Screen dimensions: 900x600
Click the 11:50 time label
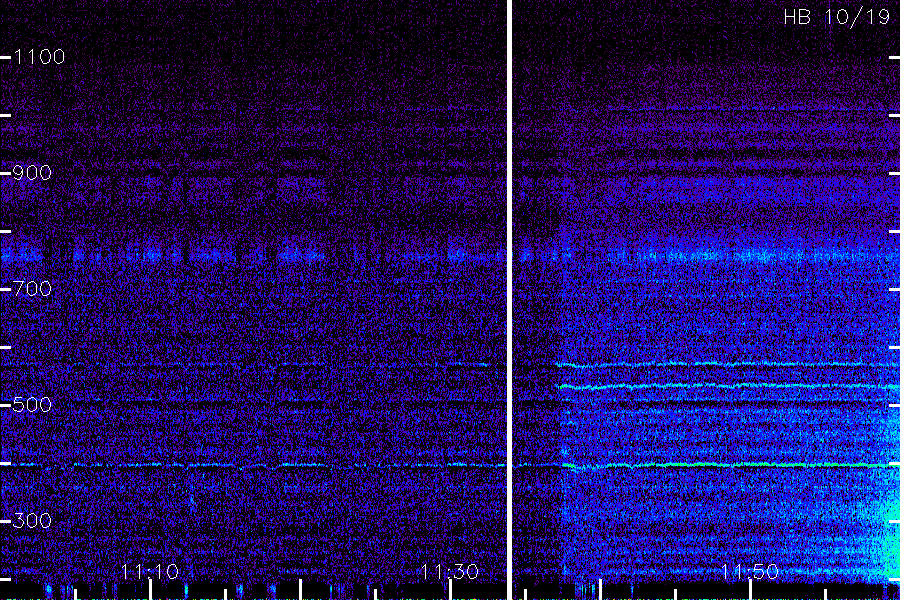click(749, 571)
